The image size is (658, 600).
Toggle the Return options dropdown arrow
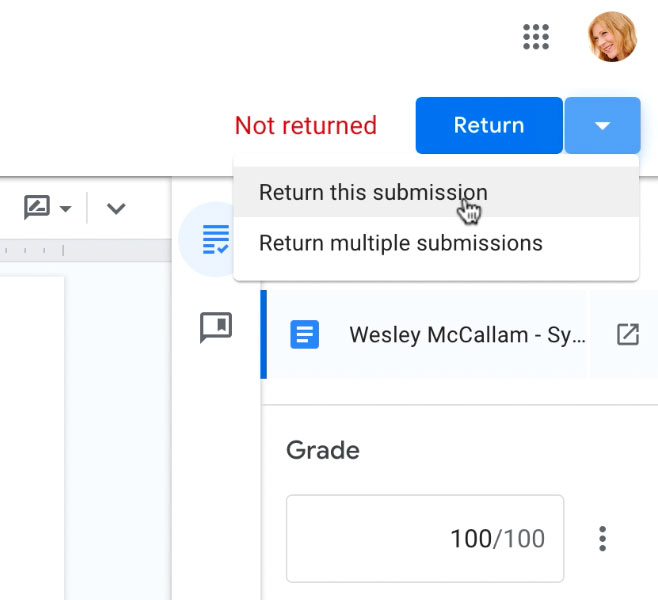point(602,125)
